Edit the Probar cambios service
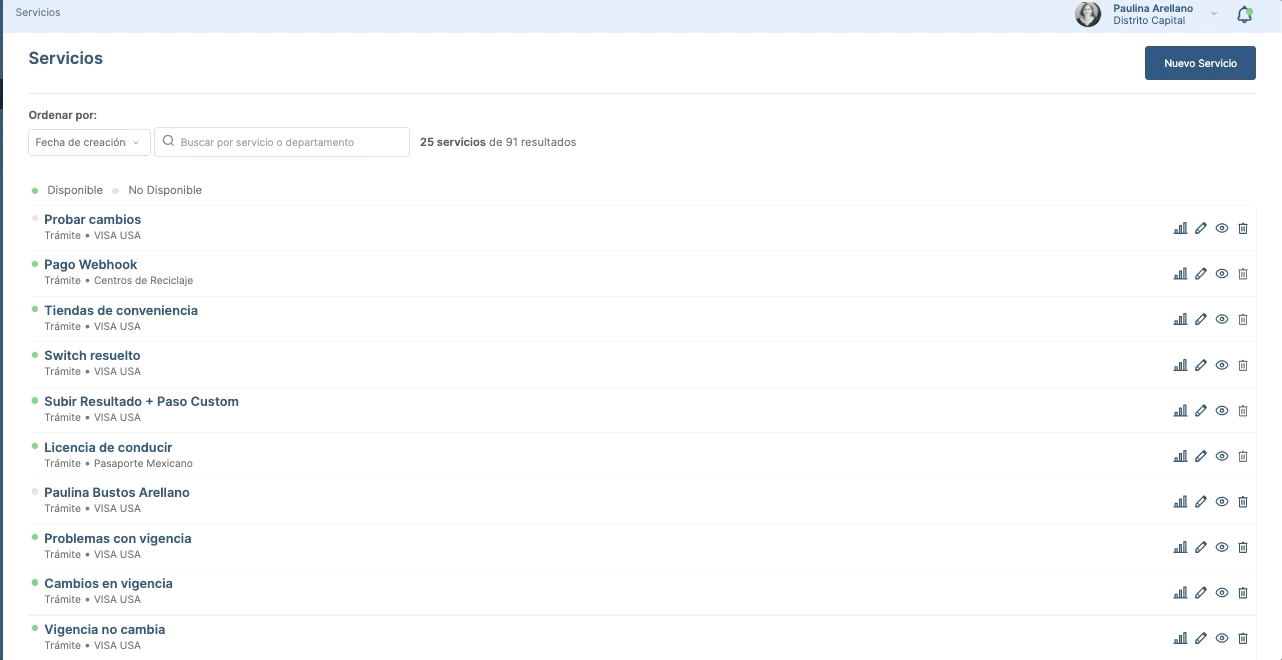Viewport: 1282px width, 660px height. [1201, 228]
